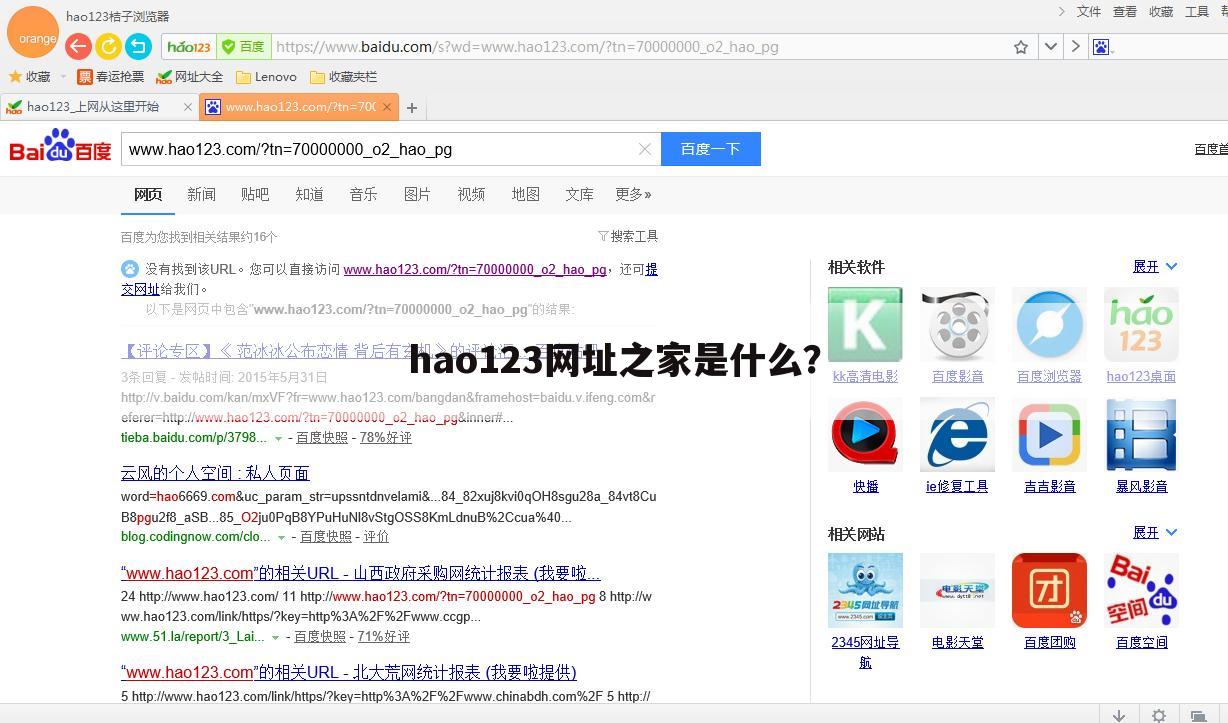
Task: Click the 电影天堂 website icon
Action: coord(957,590)
